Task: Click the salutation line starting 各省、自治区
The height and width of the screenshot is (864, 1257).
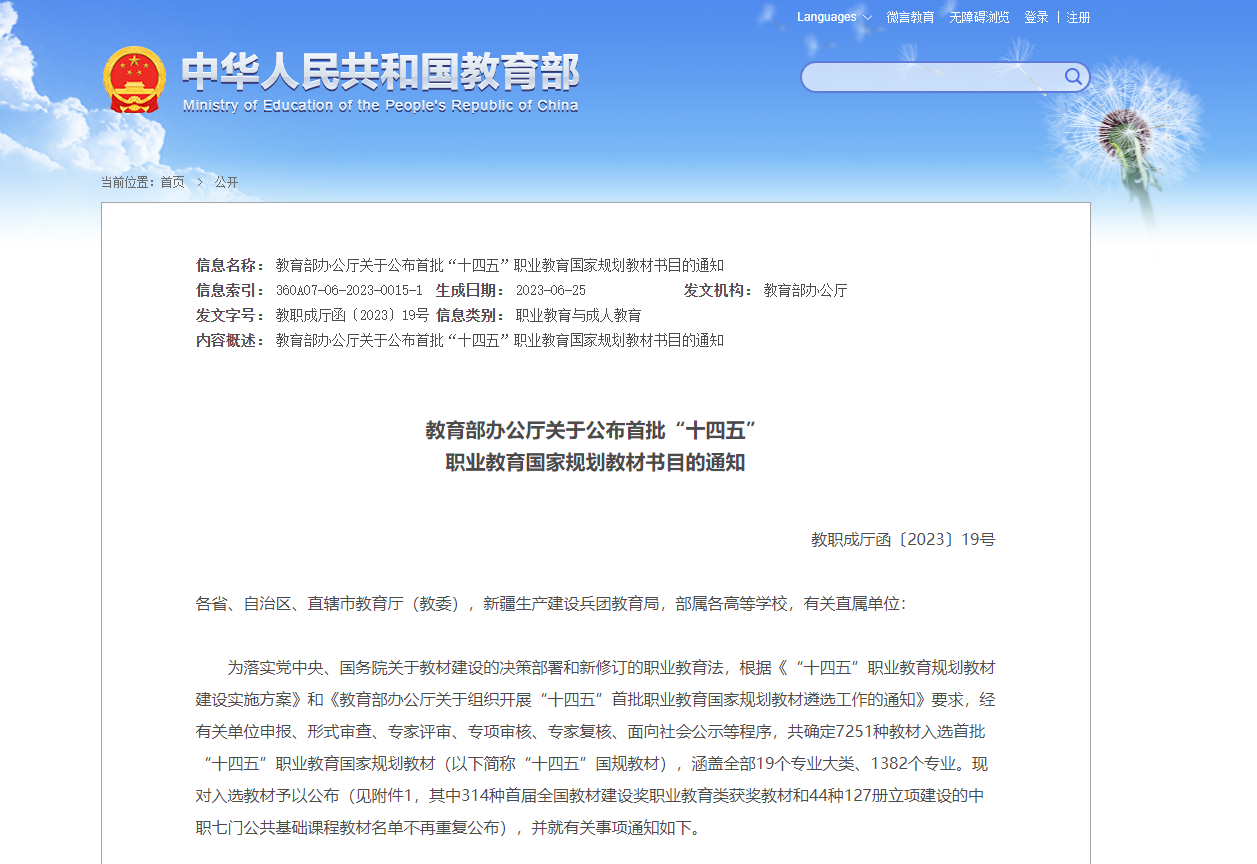Action: (550, 604)
